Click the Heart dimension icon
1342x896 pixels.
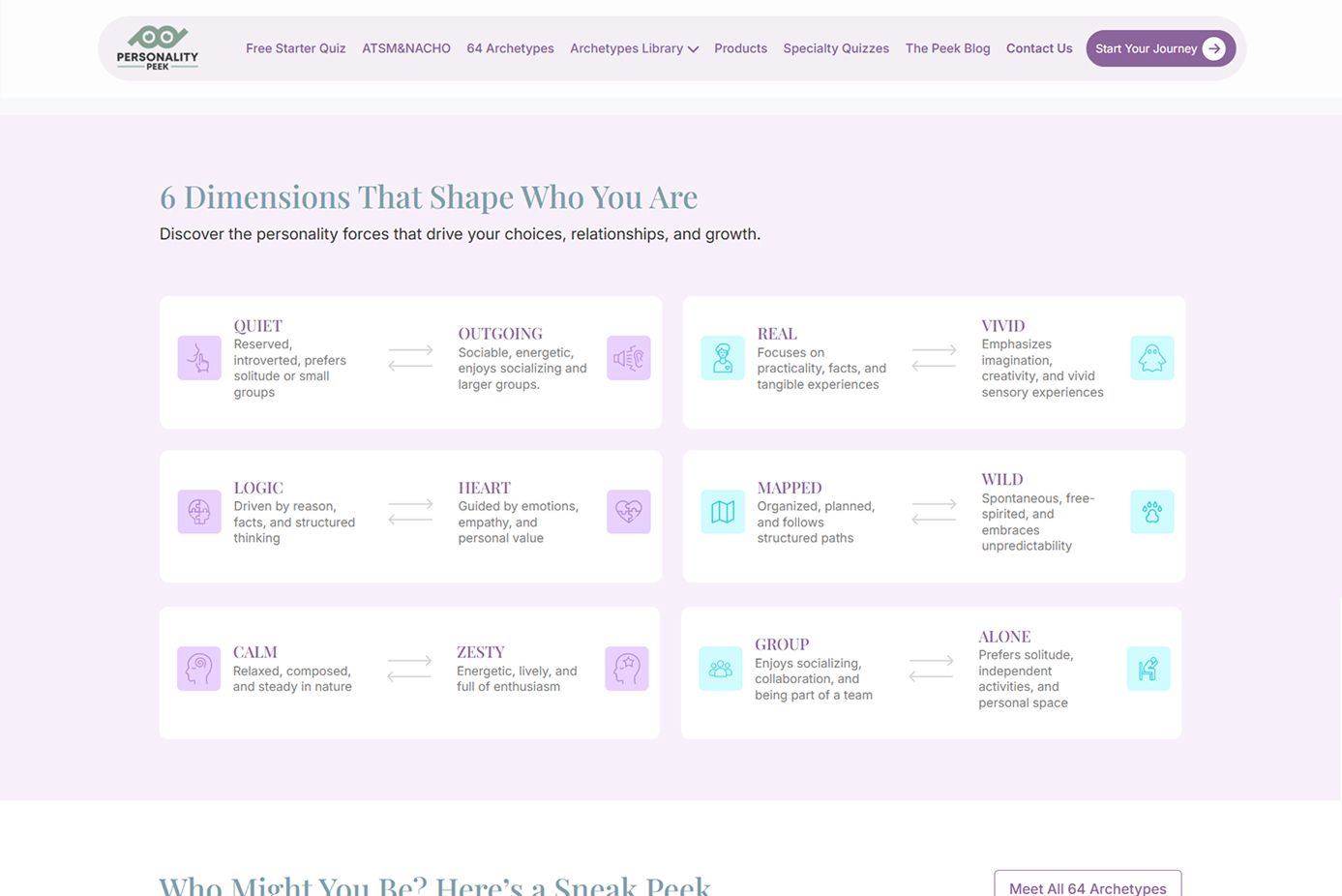(x=628, y=512)
